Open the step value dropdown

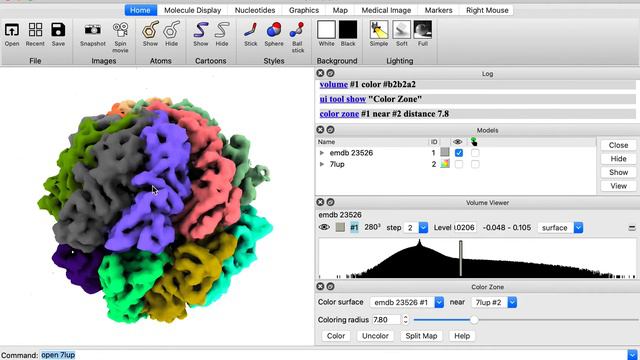[x=423, y=228]
